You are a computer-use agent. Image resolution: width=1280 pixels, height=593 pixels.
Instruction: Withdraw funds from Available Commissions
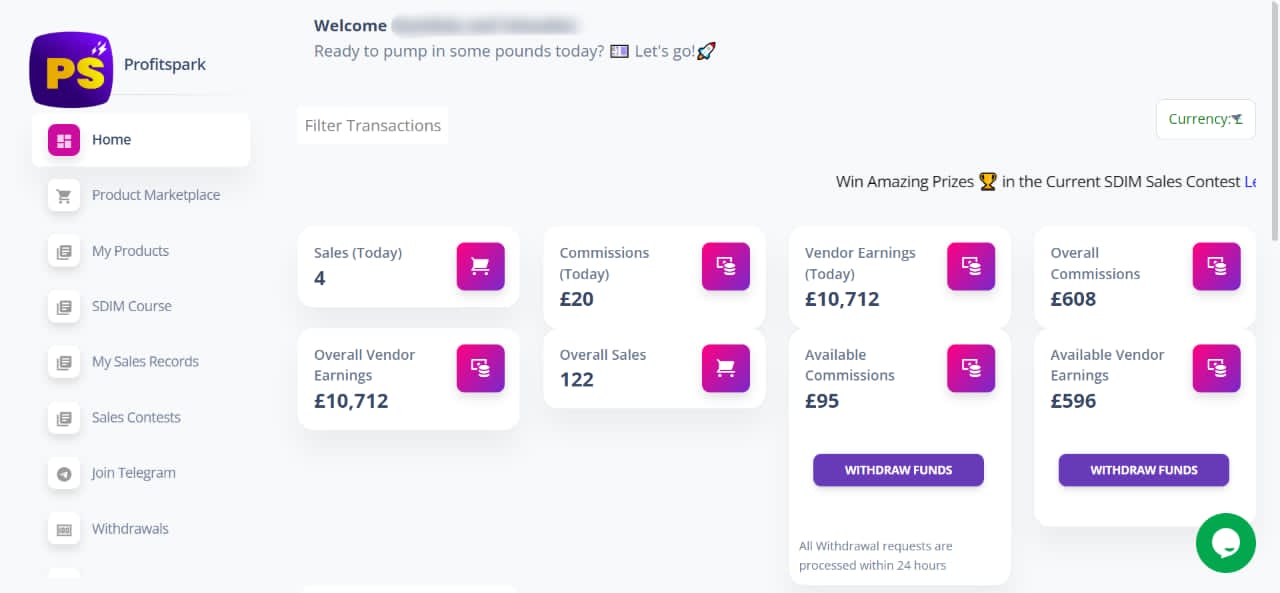click(898, 470)
